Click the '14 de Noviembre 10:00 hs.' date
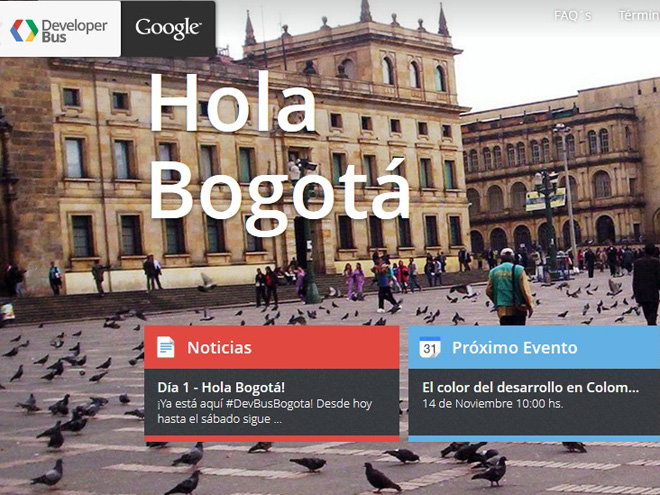Viewport: 660px width, 495px height. [x=492, y=404]
